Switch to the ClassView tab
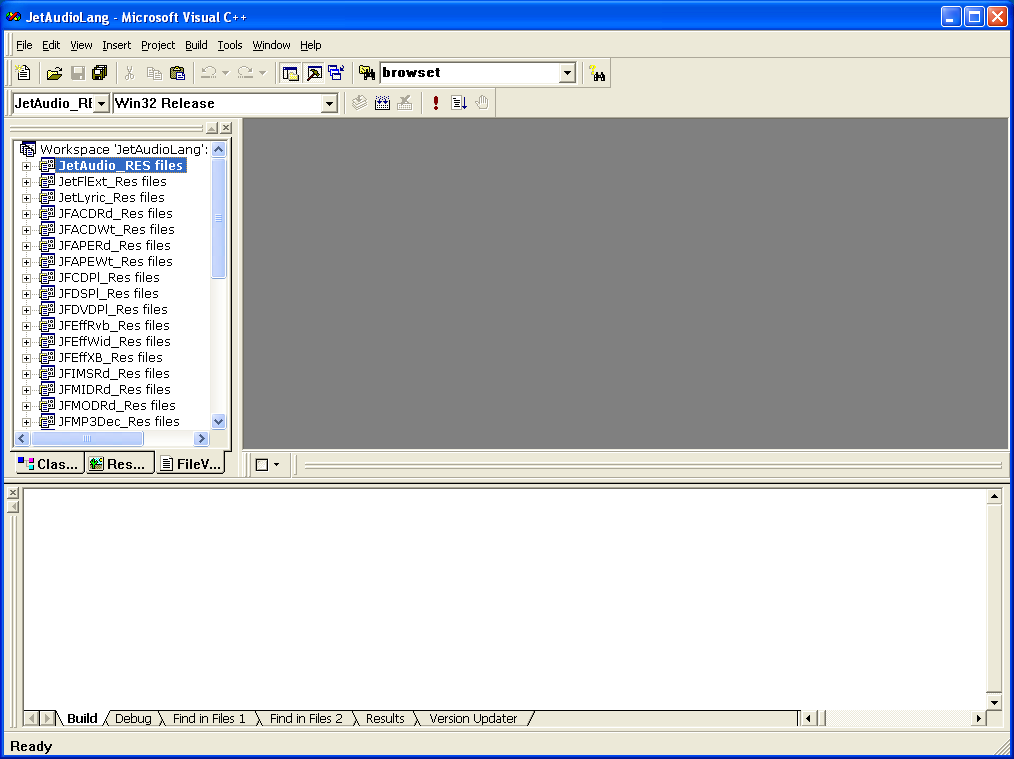Viewport: 1014px width, 759px height. click(50, 464)
